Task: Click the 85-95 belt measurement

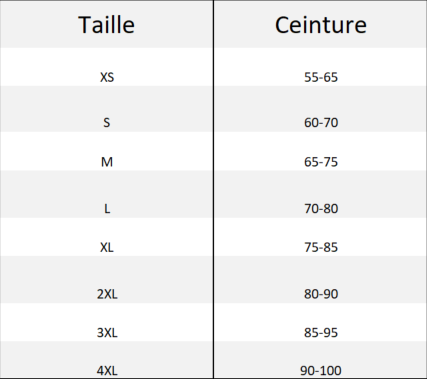Action: coord(321,333)
